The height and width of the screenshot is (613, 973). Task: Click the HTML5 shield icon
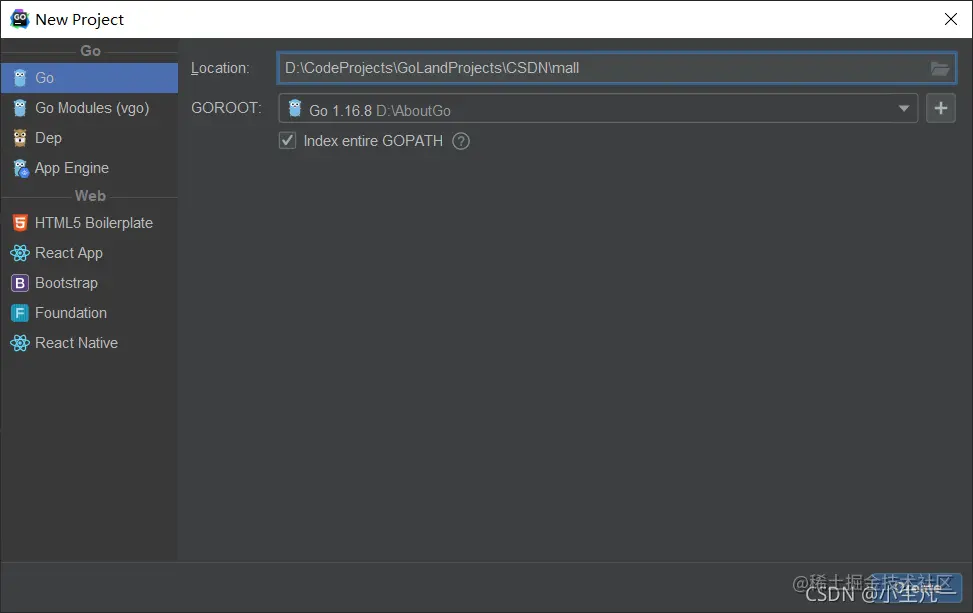coord(20,223)
